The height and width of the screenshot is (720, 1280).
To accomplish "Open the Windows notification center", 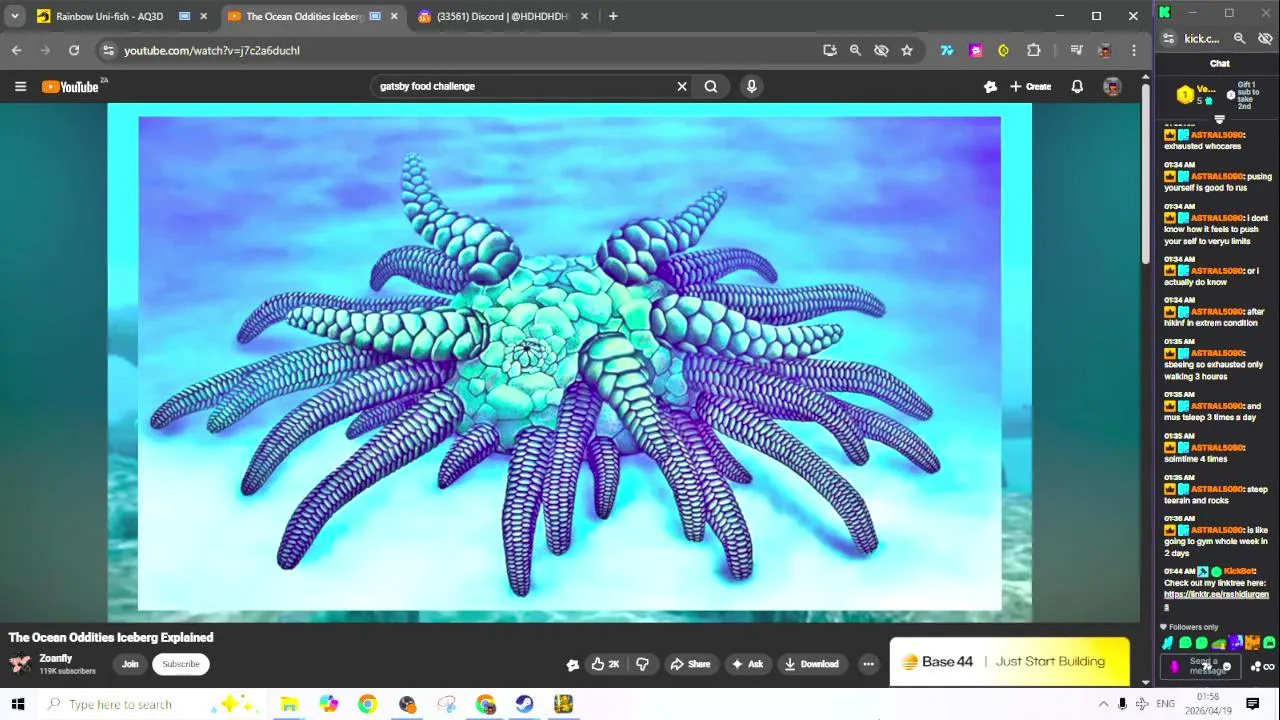I will pos(1252,704).
